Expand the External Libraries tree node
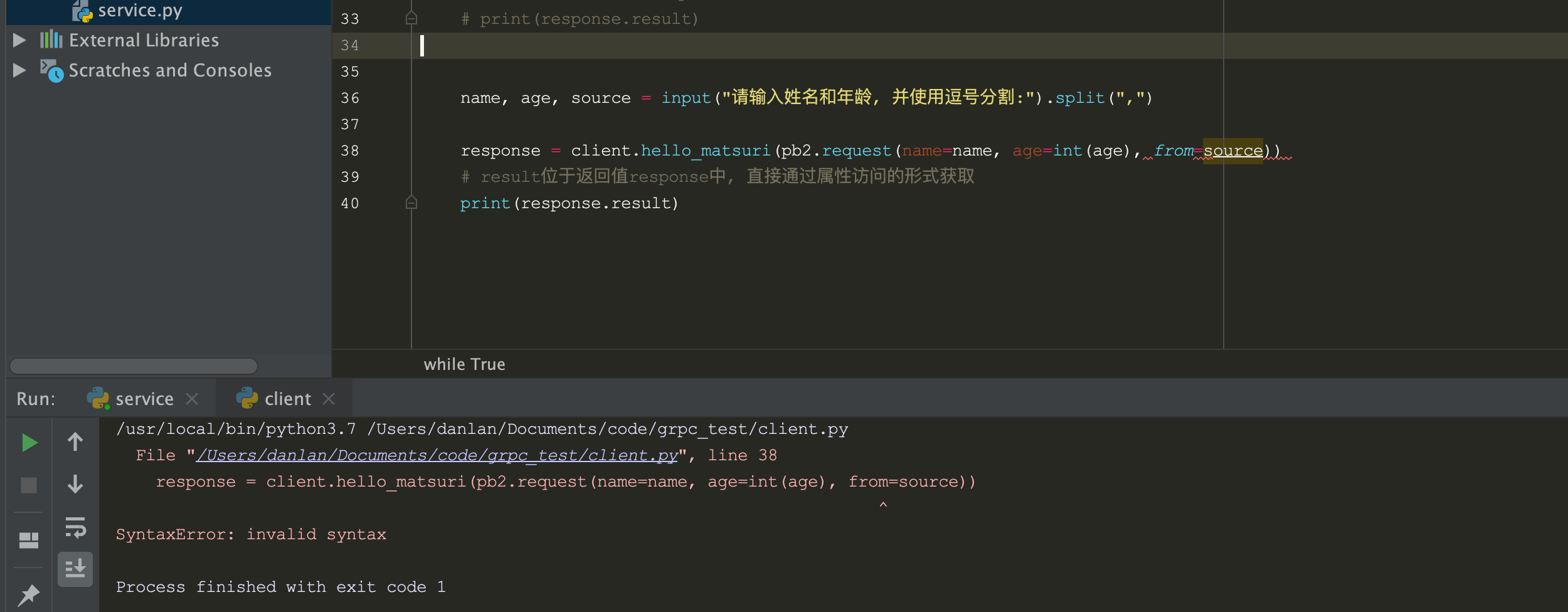This screenshot has height=612, width=1568. tap(19, 40)
